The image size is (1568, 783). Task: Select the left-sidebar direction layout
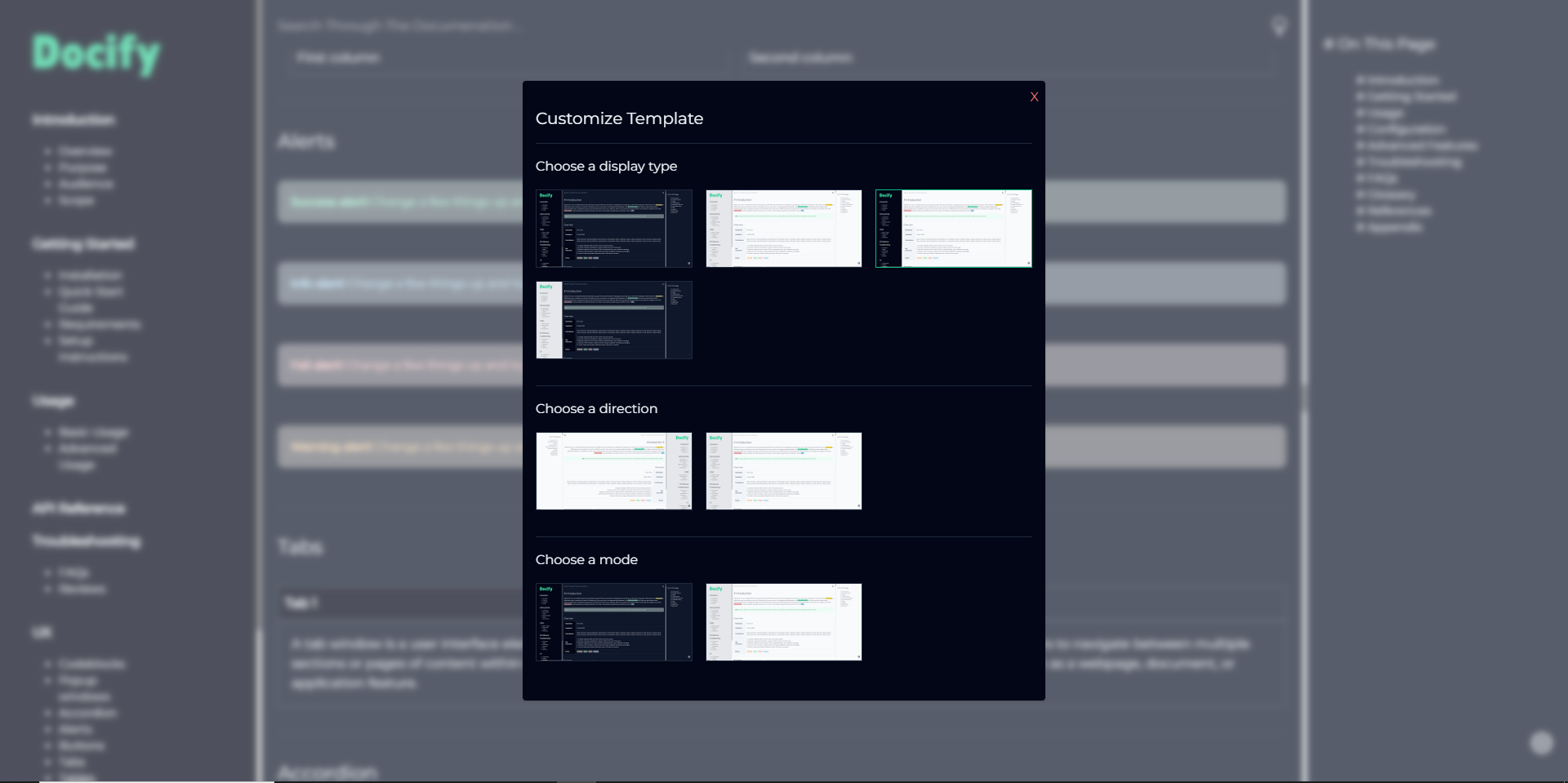point(783,470)
